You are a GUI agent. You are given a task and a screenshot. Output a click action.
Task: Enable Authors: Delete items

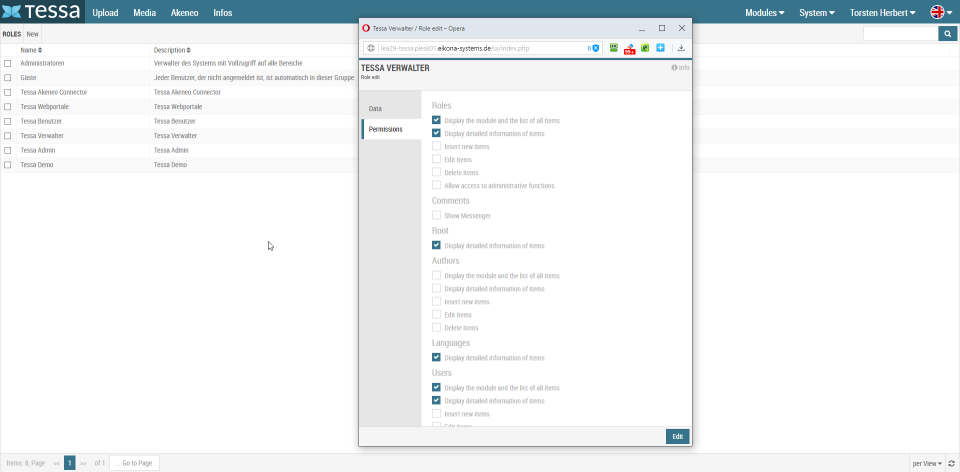pyautogui.click(x=437, y=328)
